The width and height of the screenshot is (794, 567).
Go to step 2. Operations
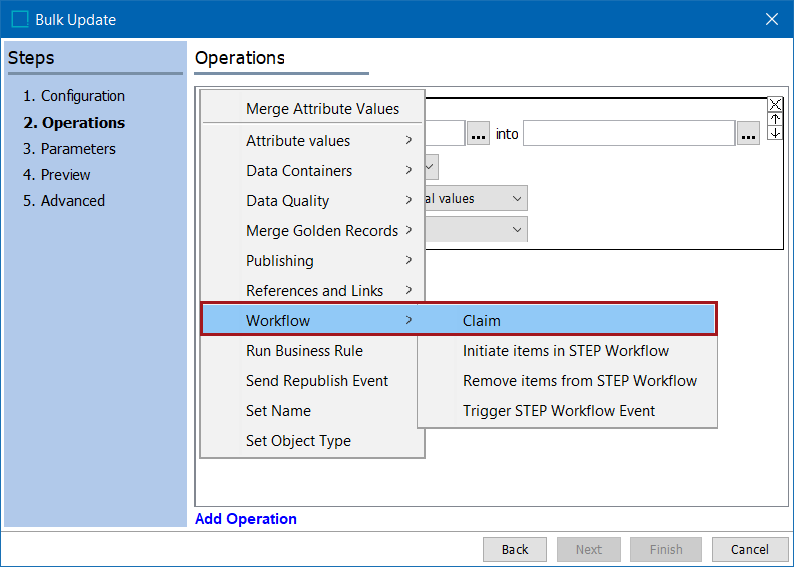click(74, 123)
